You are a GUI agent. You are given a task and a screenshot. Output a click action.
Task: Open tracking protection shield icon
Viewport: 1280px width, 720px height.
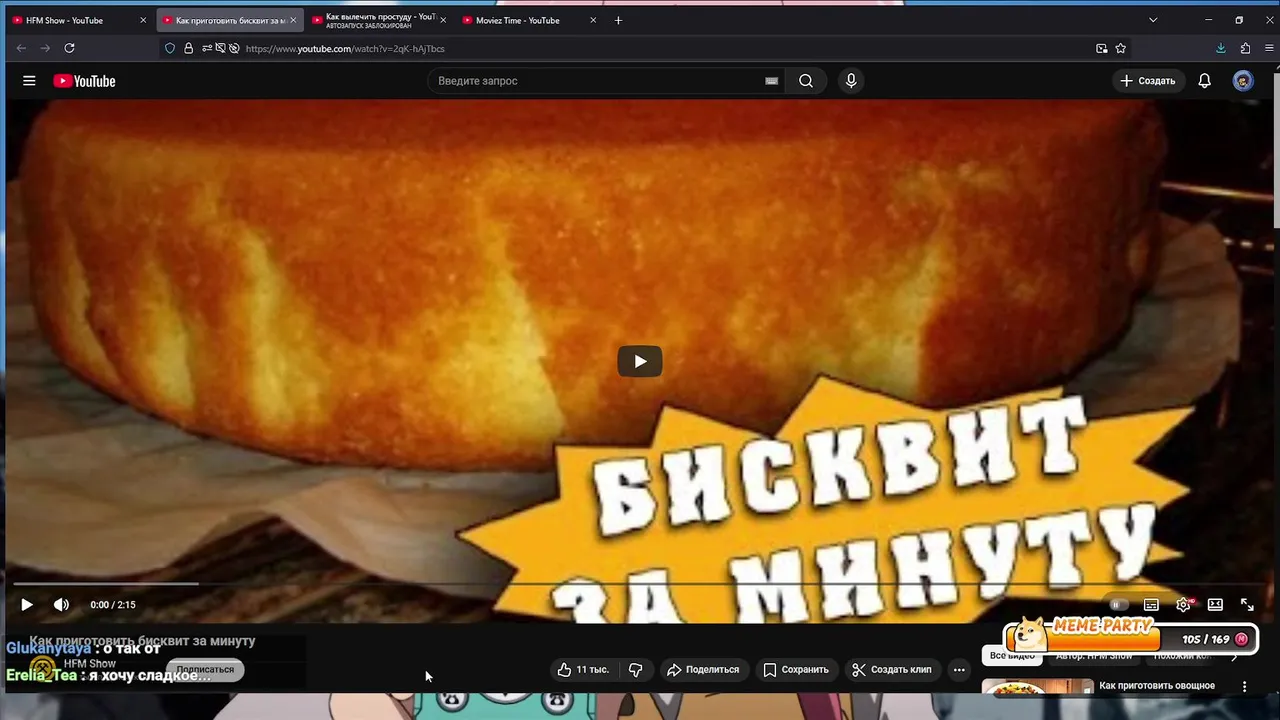pos(170,48)
